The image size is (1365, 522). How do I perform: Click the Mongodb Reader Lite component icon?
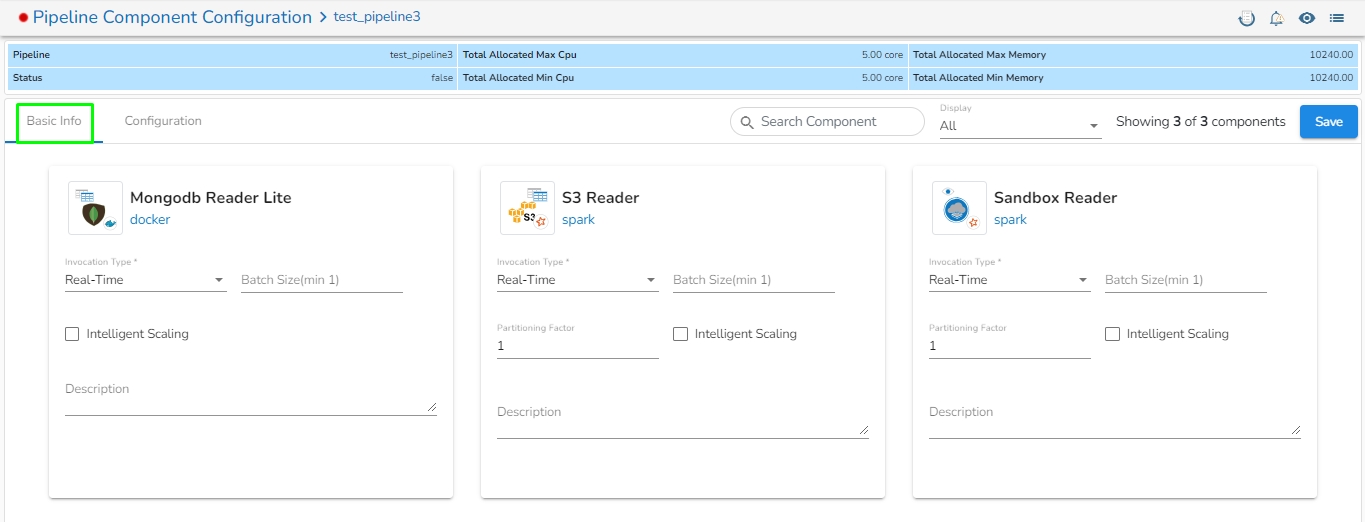pos(95,208)
